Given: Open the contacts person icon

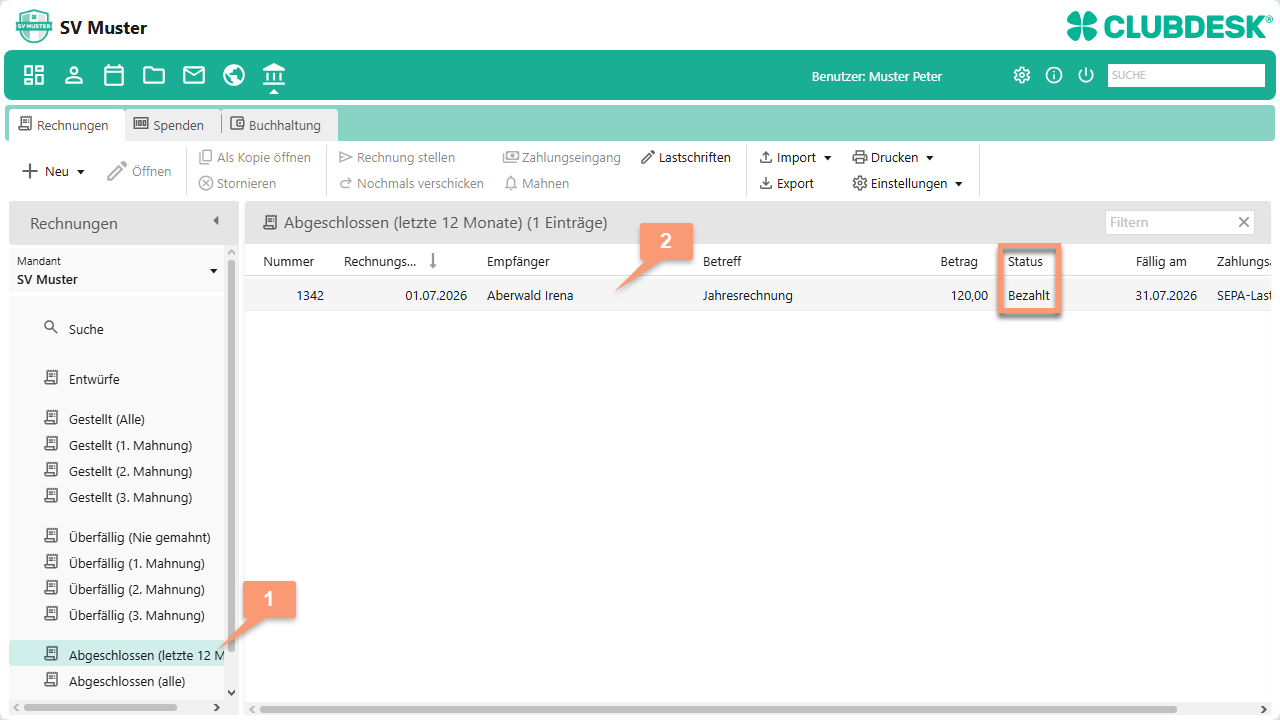Looking at the screenshot, I should [x=74, y=75].
